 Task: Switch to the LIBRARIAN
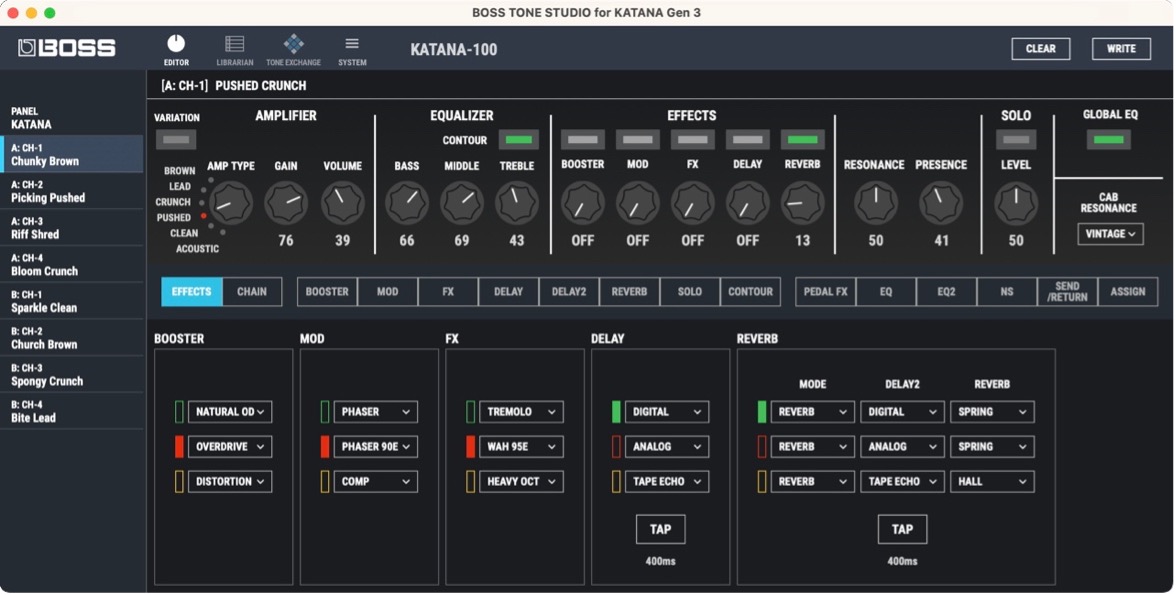tap(234, 48)
